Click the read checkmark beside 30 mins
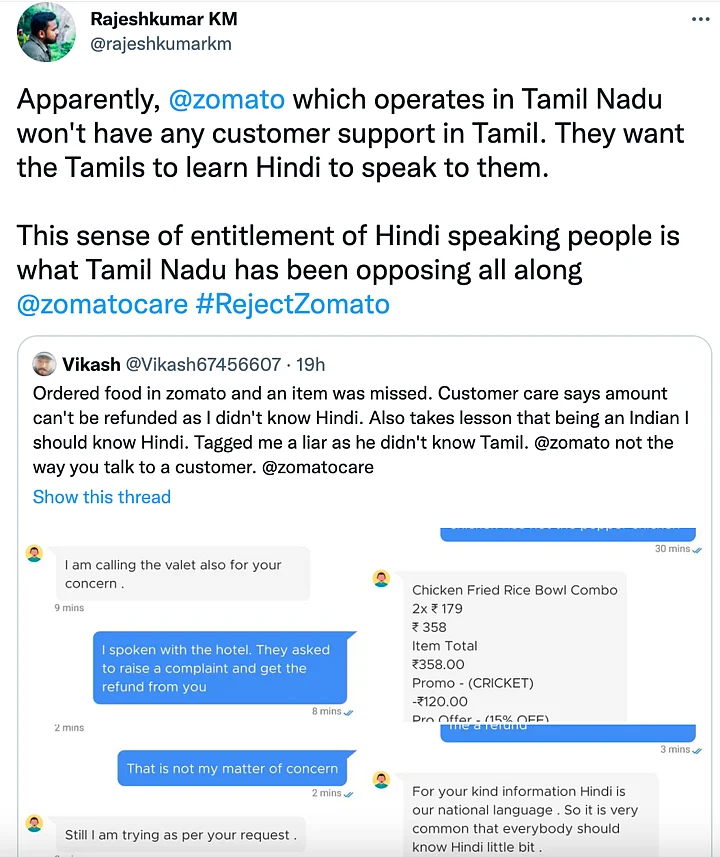This screenshot has height=857, width=720. (697, 549)
